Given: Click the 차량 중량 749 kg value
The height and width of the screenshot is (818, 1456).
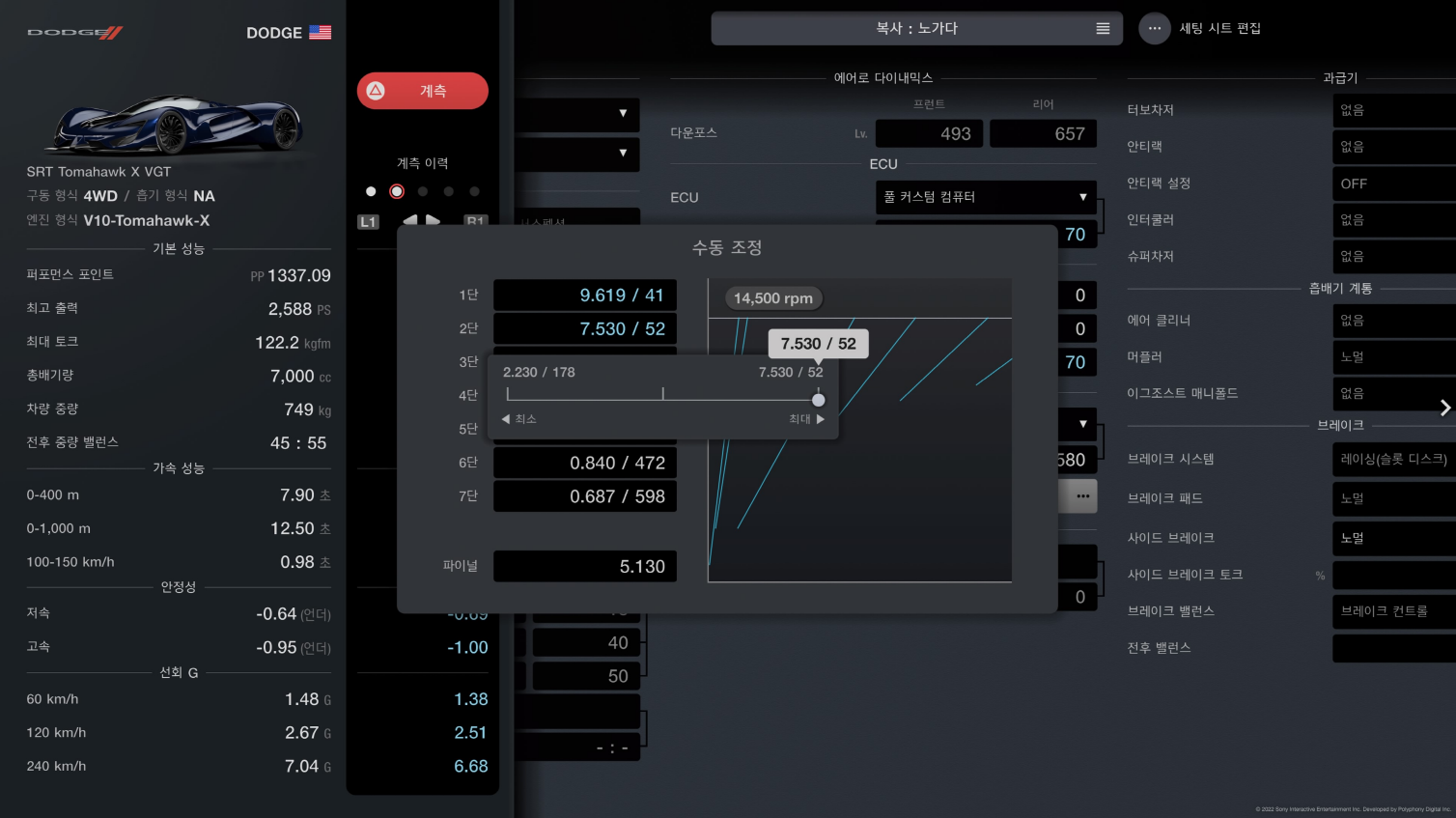Looking at the screenshot, I should [307, 409].
